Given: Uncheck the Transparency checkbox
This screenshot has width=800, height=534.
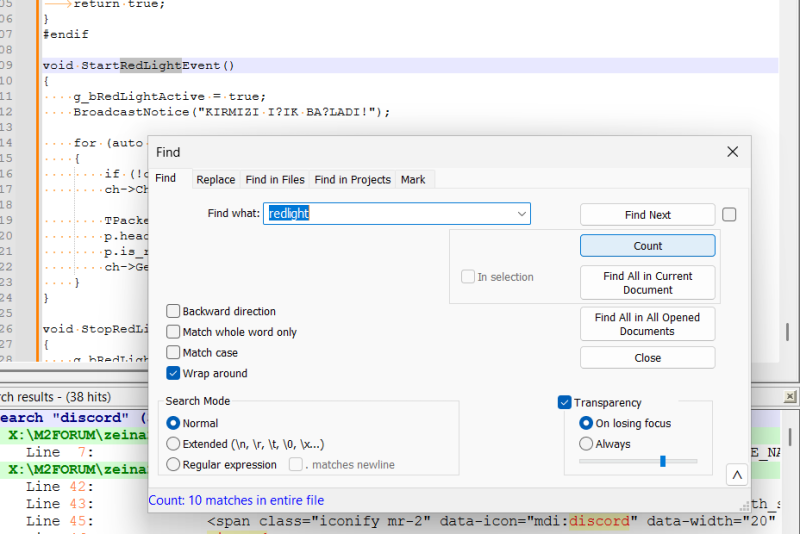Looking at the screenshot, I should (565, 402).
